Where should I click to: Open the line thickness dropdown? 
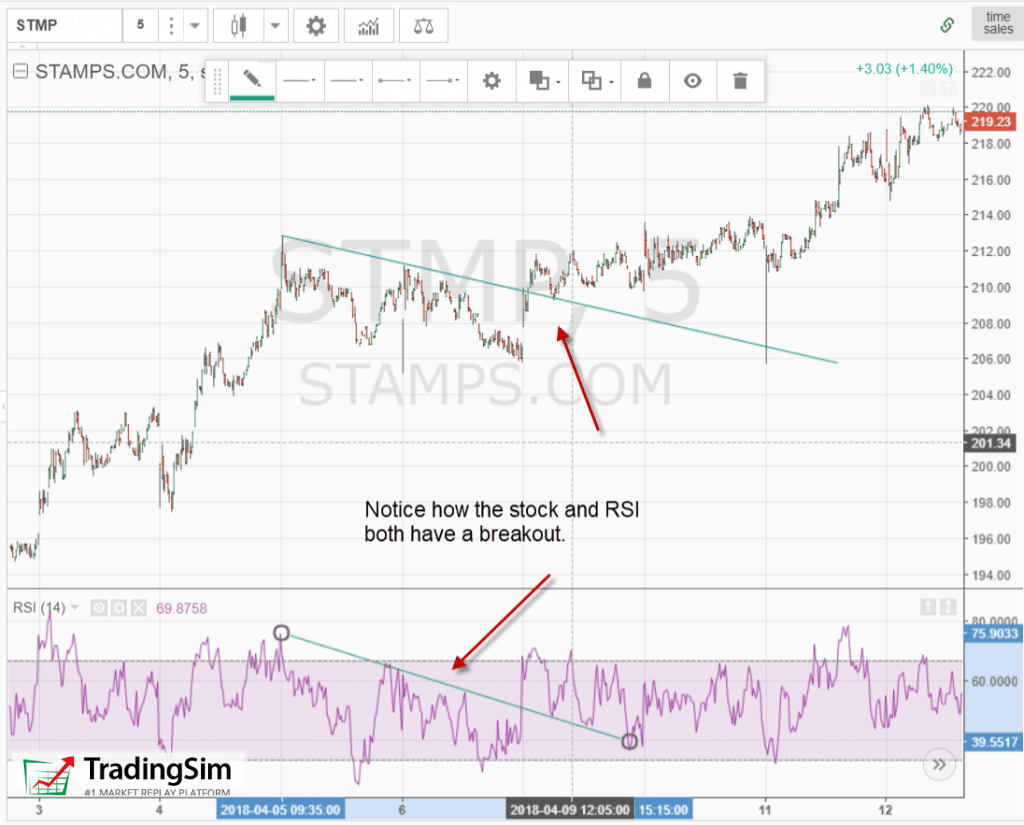347,81
